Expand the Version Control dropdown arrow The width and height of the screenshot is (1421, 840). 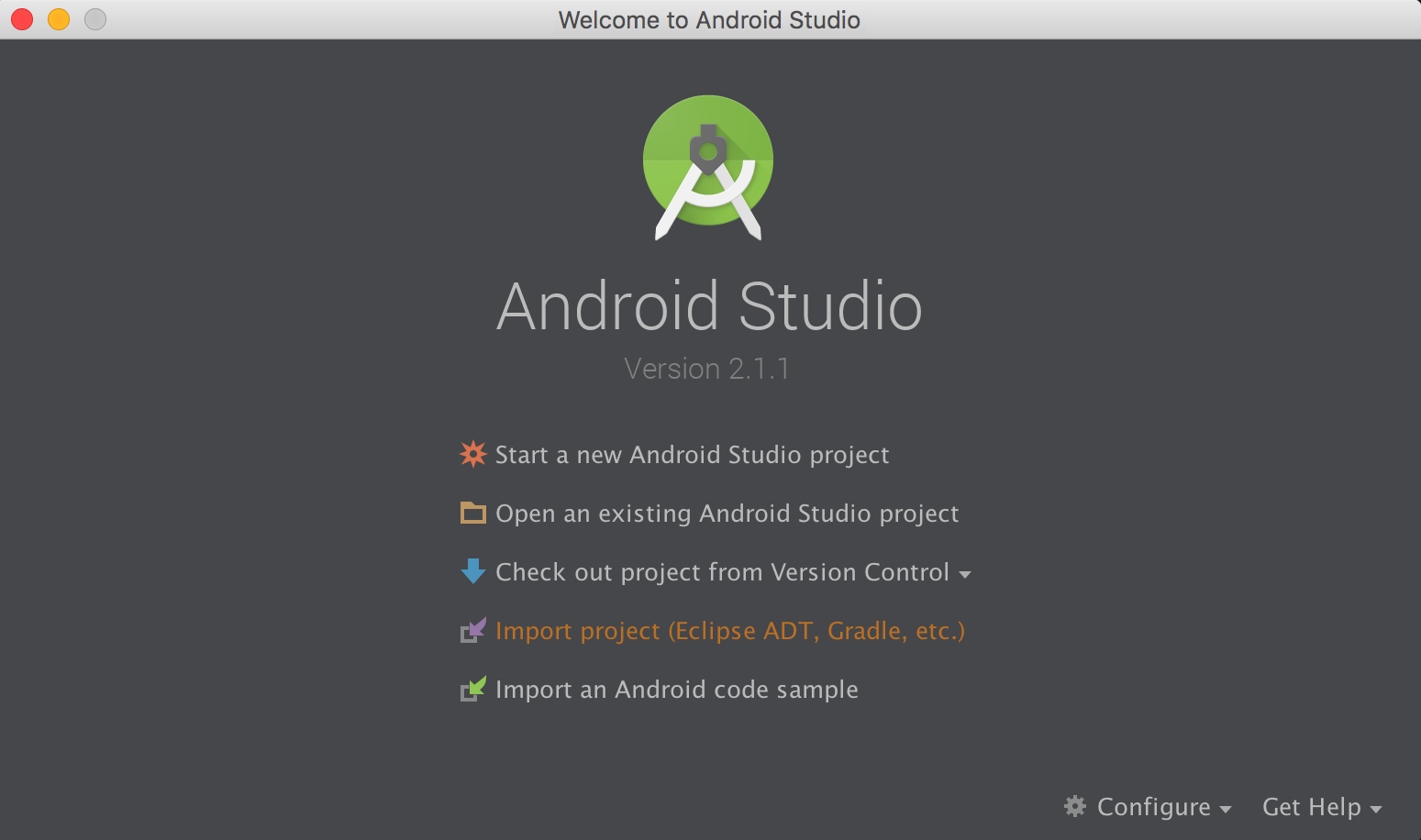[x=965, y=573]
